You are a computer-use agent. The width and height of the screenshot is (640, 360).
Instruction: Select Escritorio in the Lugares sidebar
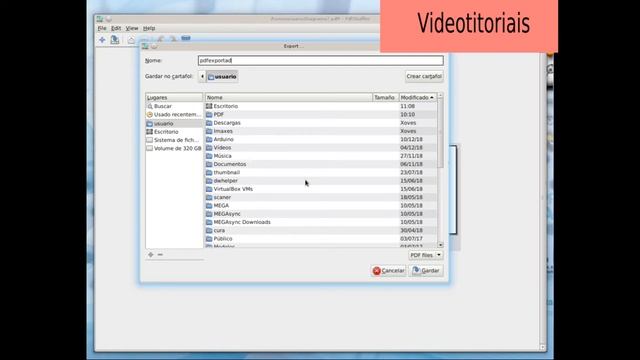pyautogui.click(x=174, y=132)
